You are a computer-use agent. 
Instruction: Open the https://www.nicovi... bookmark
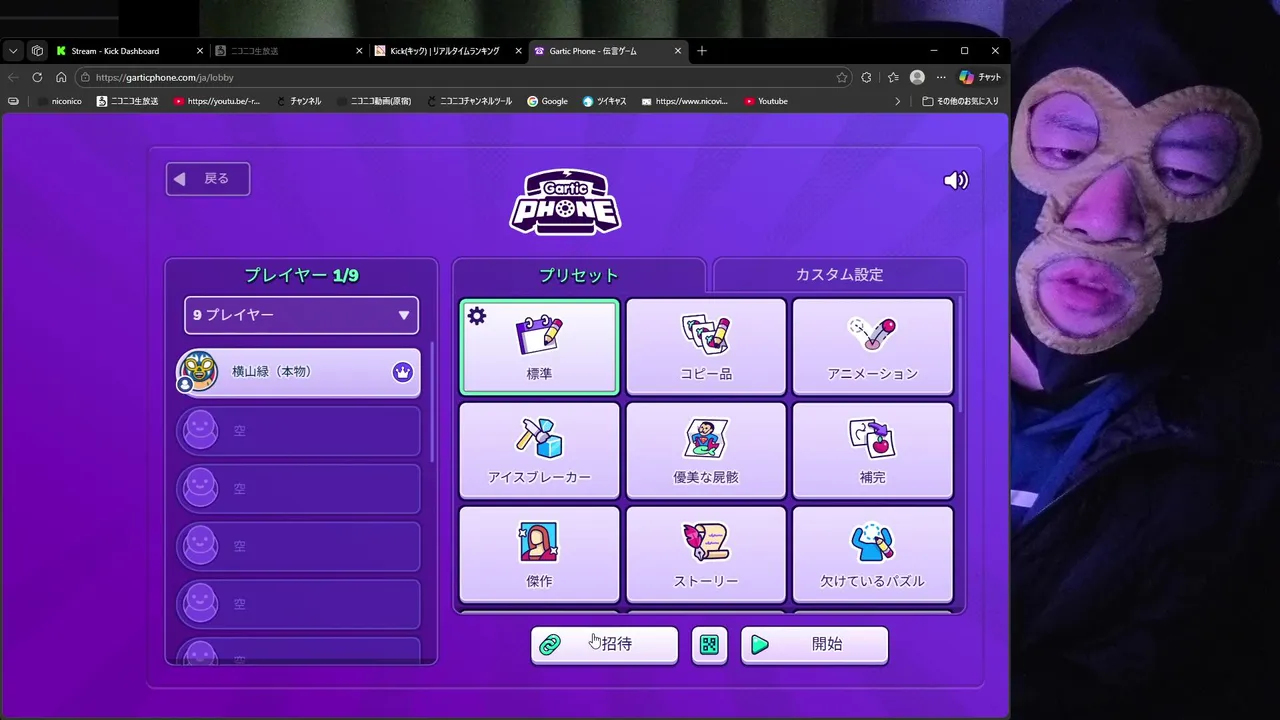pos(685,101)
